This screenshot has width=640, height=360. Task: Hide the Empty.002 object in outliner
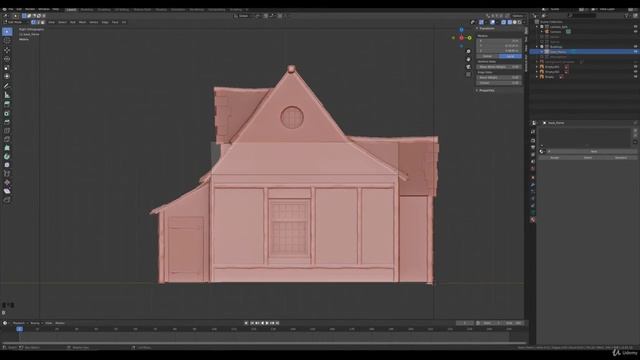point(636,72)
